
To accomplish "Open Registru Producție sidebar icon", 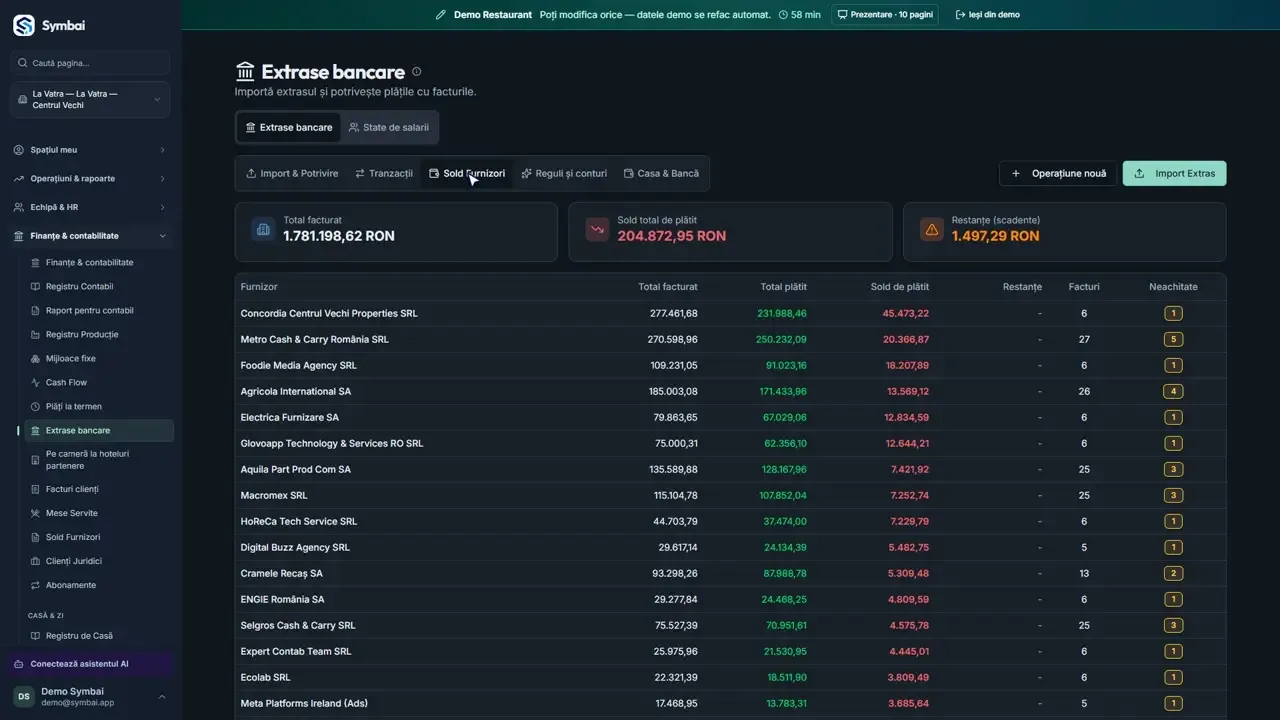I will (36, 335).
